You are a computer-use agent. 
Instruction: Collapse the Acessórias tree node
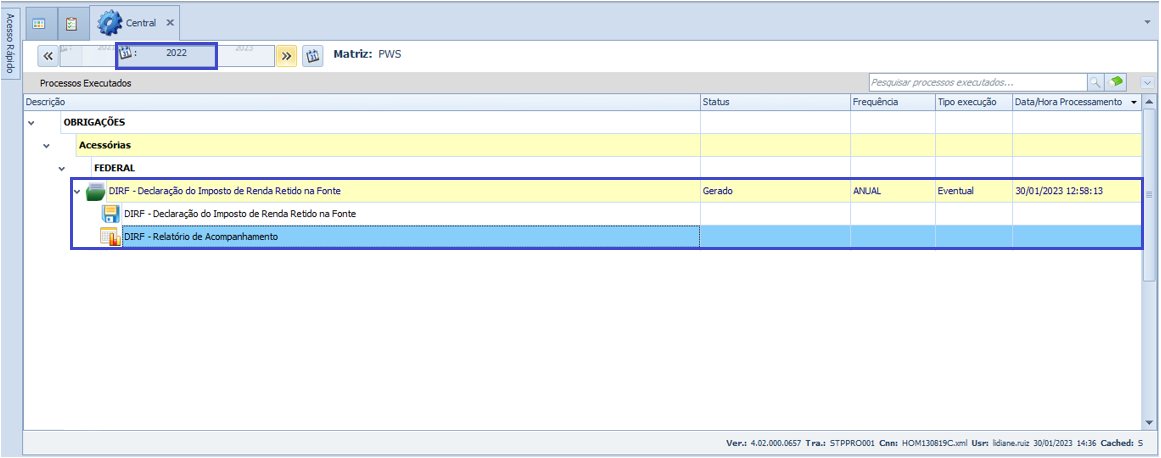coord(46,146)
